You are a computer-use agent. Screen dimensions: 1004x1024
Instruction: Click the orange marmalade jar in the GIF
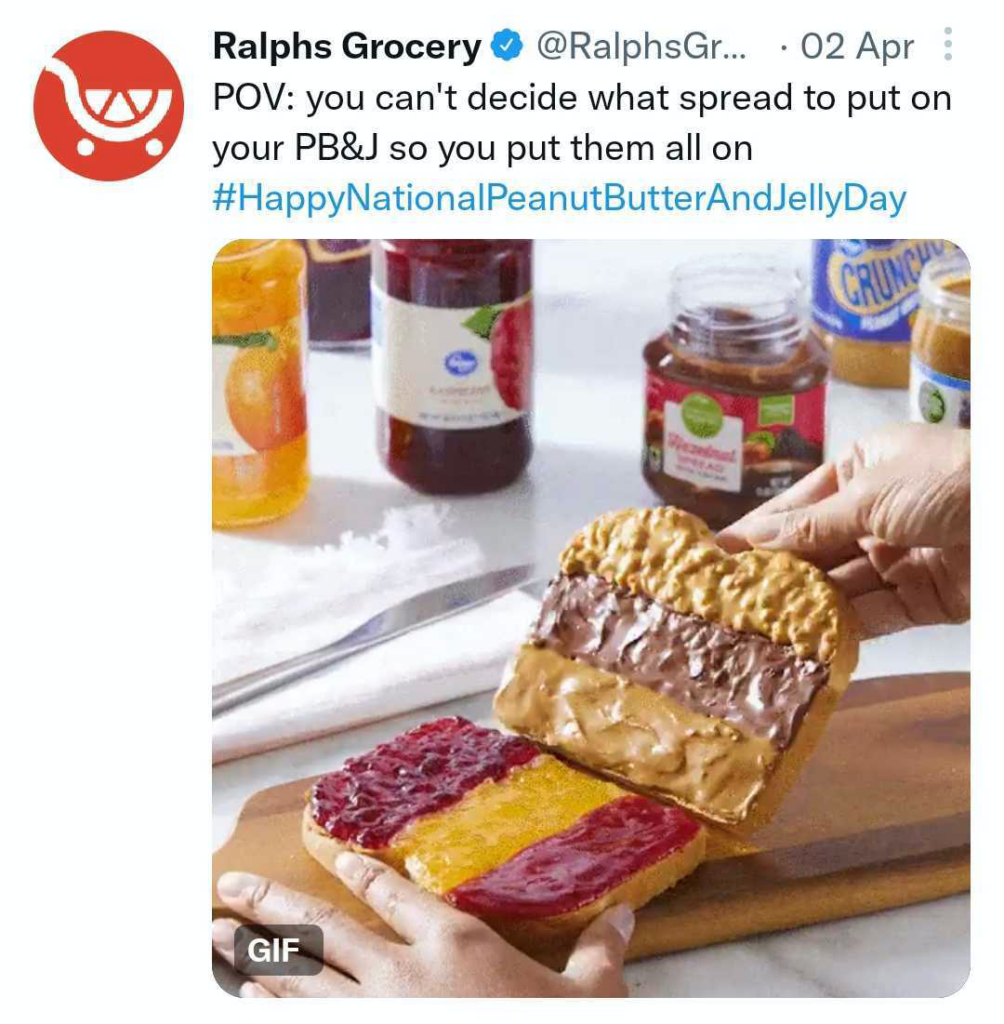259,382
